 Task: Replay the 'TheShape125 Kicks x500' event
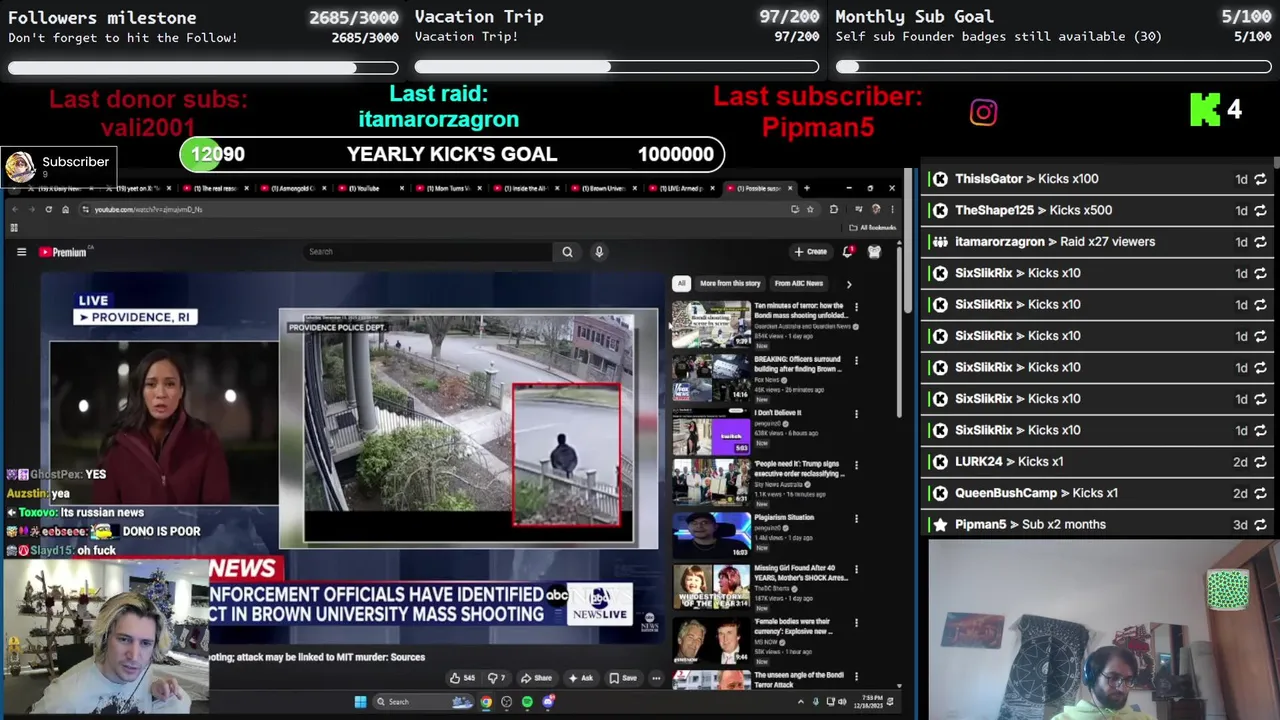point(1260,210)
